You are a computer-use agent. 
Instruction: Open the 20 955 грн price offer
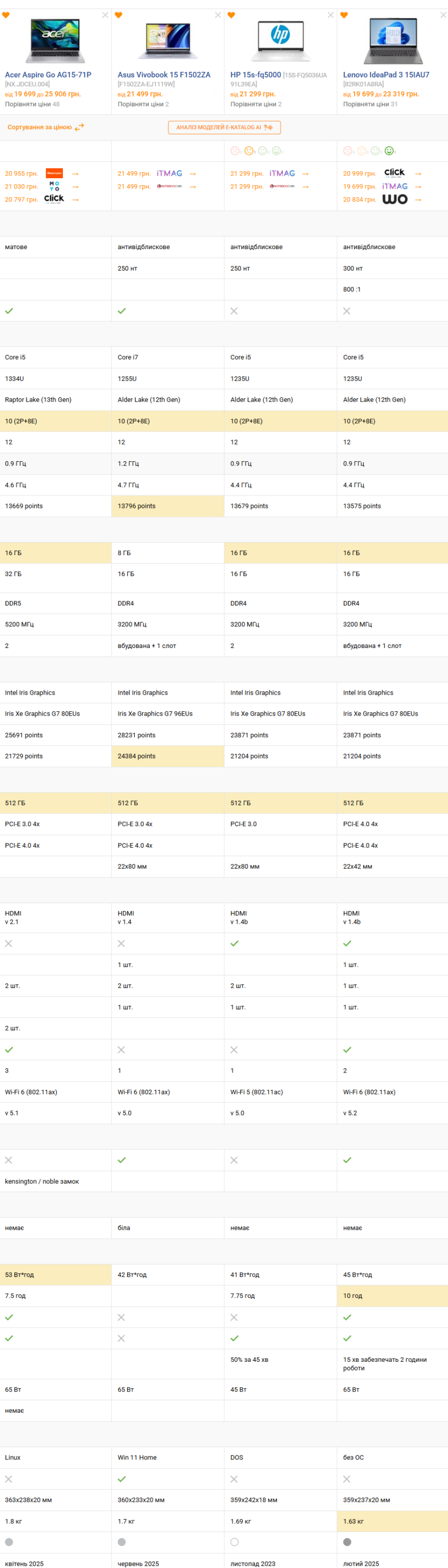[21, 173]
